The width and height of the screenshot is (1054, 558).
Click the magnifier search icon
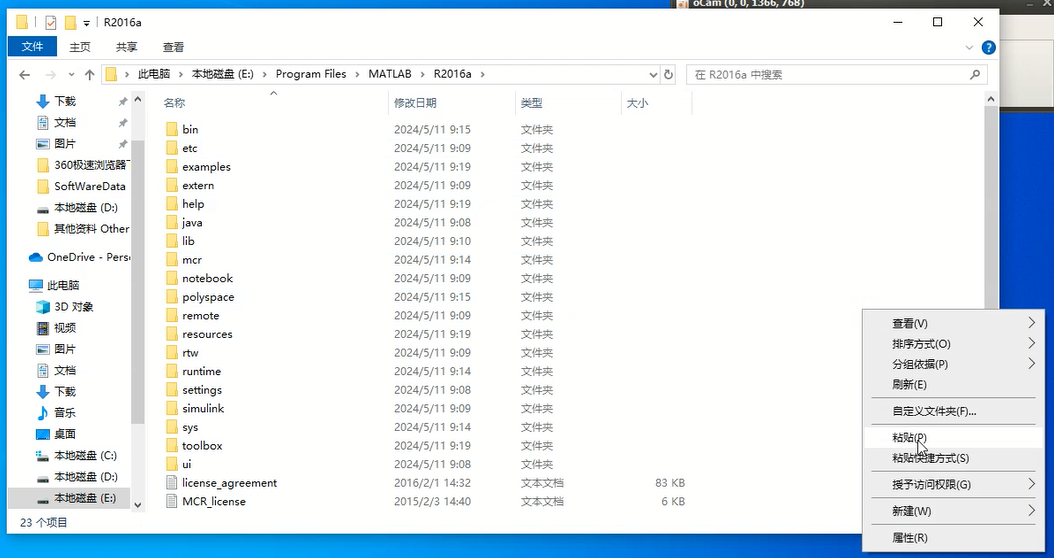coord(975,75)
